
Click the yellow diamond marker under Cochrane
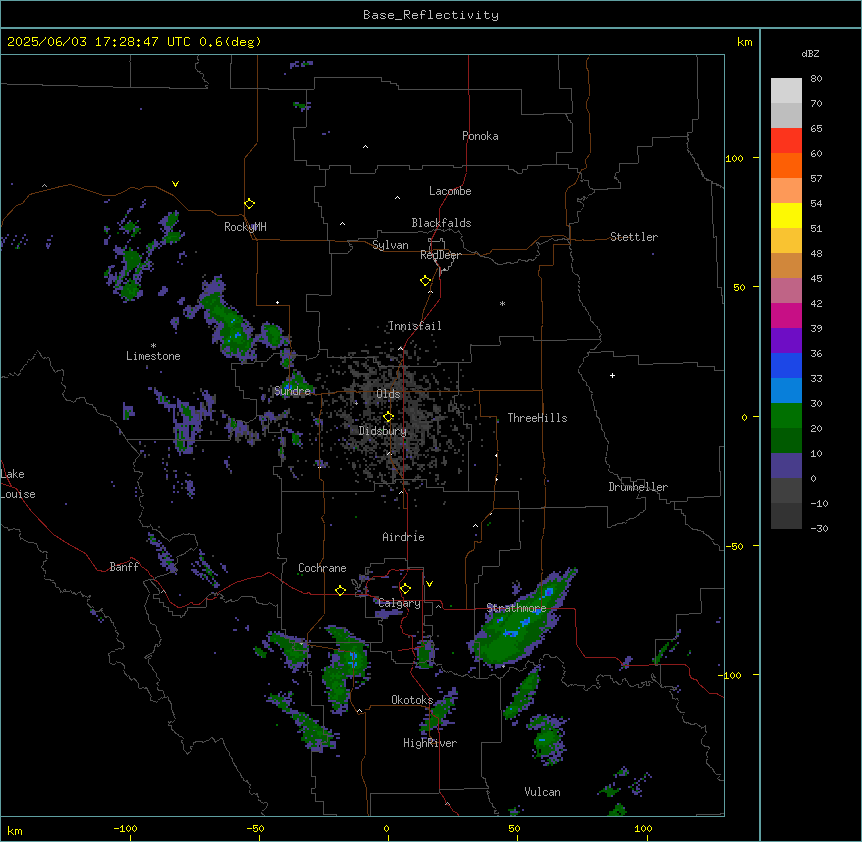coord(340,590)
